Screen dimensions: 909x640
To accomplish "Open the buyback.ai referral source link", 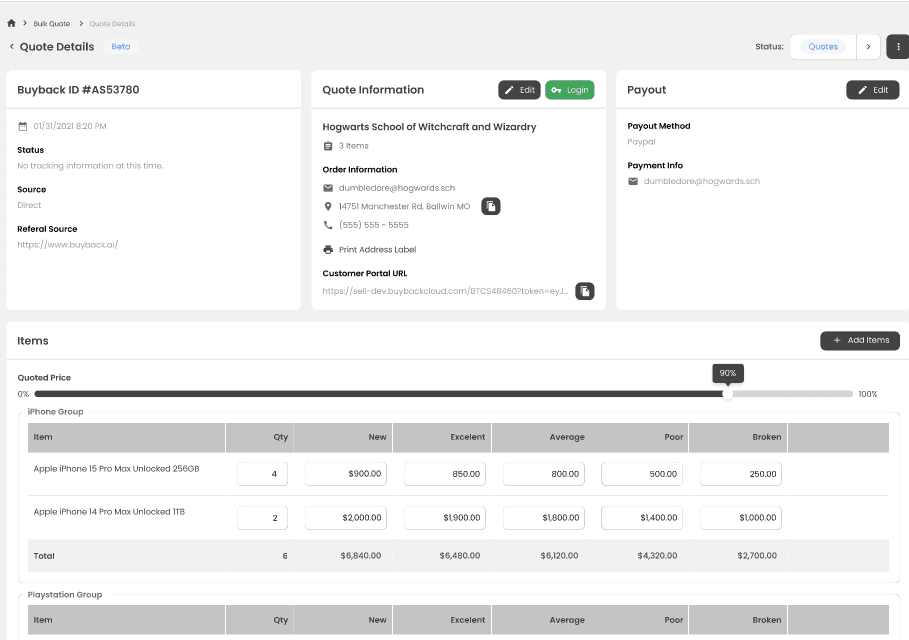I will point(67,245).
